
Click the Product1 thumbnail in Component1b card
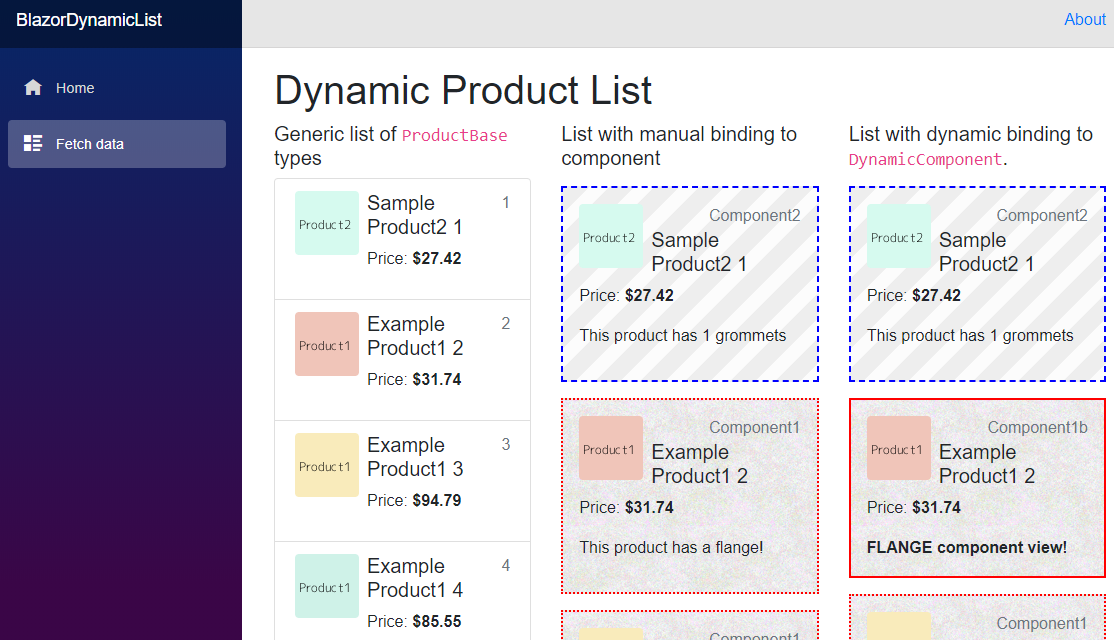pos(899,448)
